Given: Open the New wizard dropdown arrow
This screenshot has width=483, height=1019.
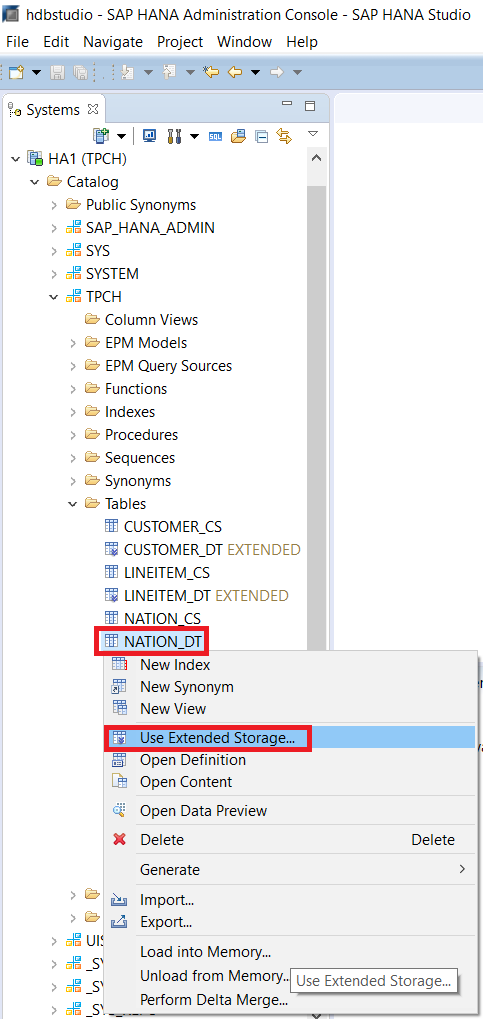Looking at the screenshot, I should point(36,72).
